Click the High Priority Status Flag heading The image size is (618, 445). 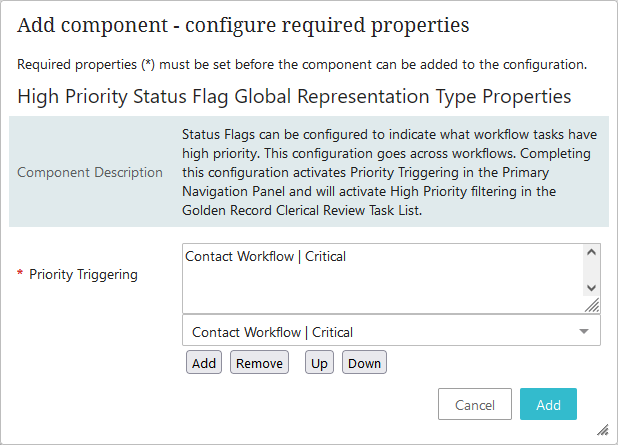[294, 97]
